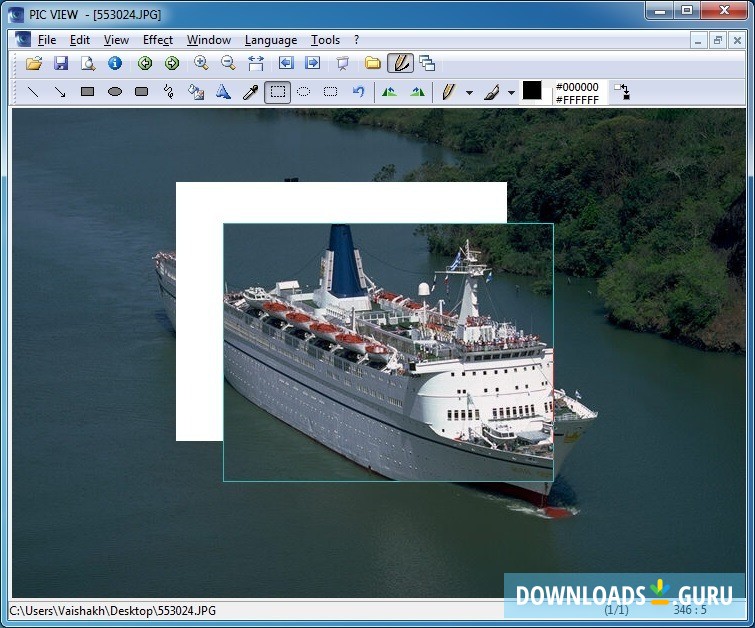Toggle the elliptical selection tool

pyautogui.click(x=304, y=92)
